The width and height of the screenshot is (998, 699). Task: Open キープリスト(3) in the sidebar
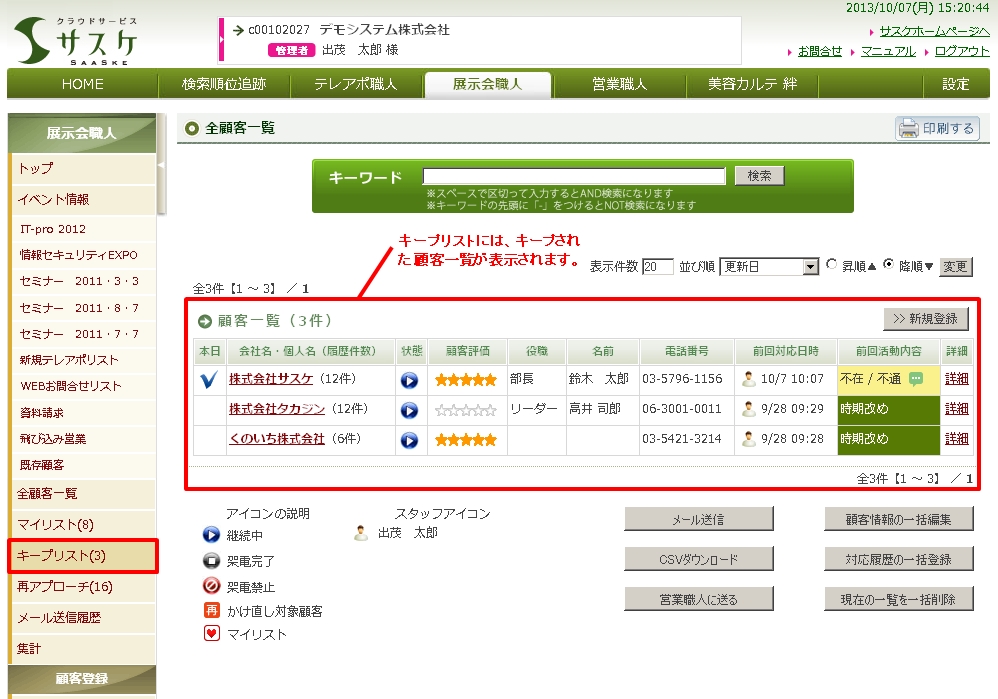[x=82, y=556]
